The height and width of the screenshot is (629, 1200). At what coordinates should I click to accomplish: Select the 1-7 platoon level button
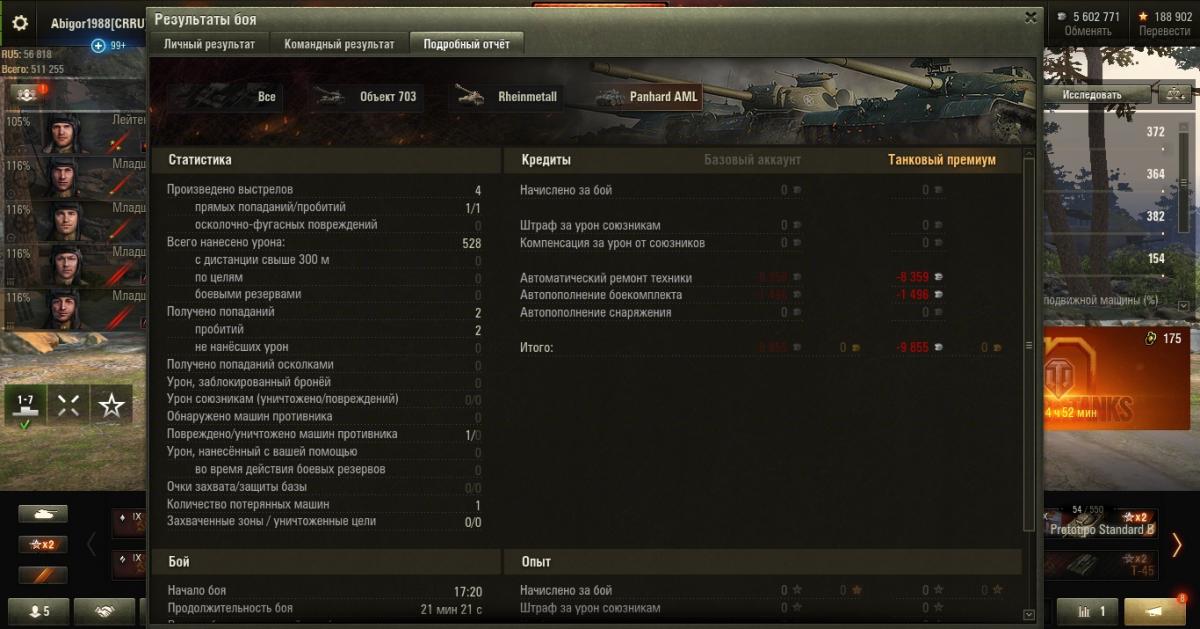click(x=24, y=405)
